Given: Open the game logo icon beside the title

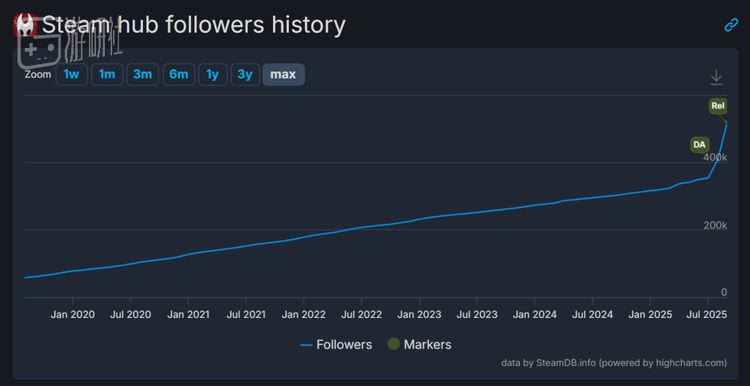Looking at the screenshot, I should (x=25, y=25).
